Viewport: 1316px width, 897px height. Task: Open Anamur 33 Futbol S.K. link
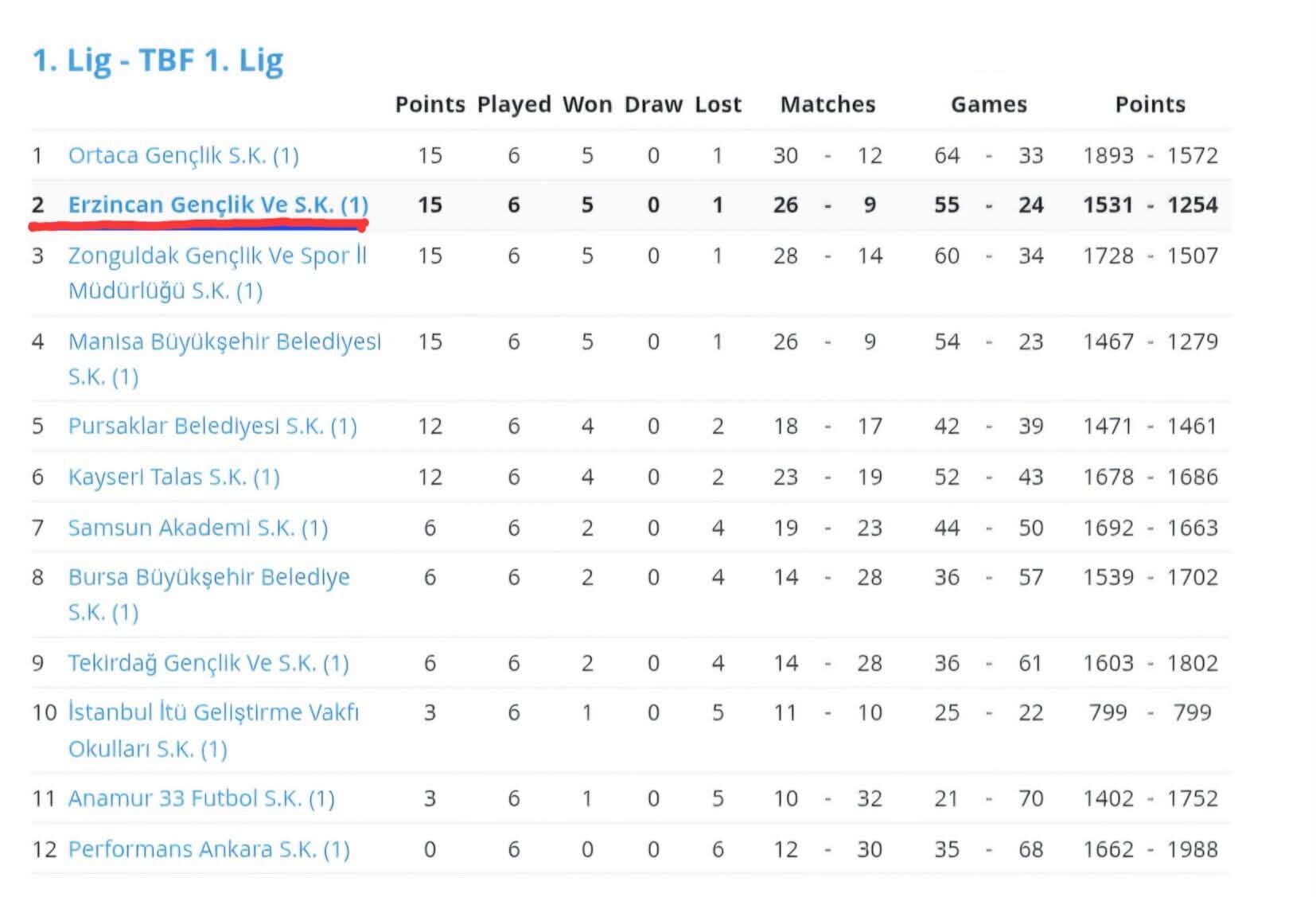click(201, 798)
